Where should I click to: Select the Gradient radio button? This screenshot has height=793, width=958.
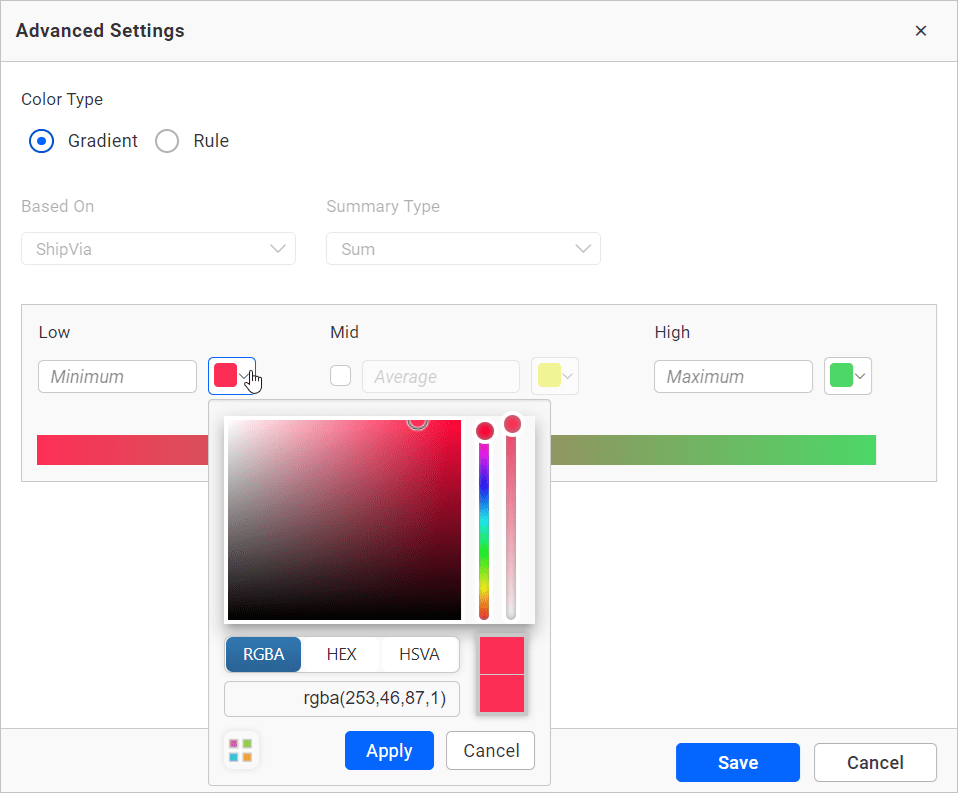click(x=42, y=141)
